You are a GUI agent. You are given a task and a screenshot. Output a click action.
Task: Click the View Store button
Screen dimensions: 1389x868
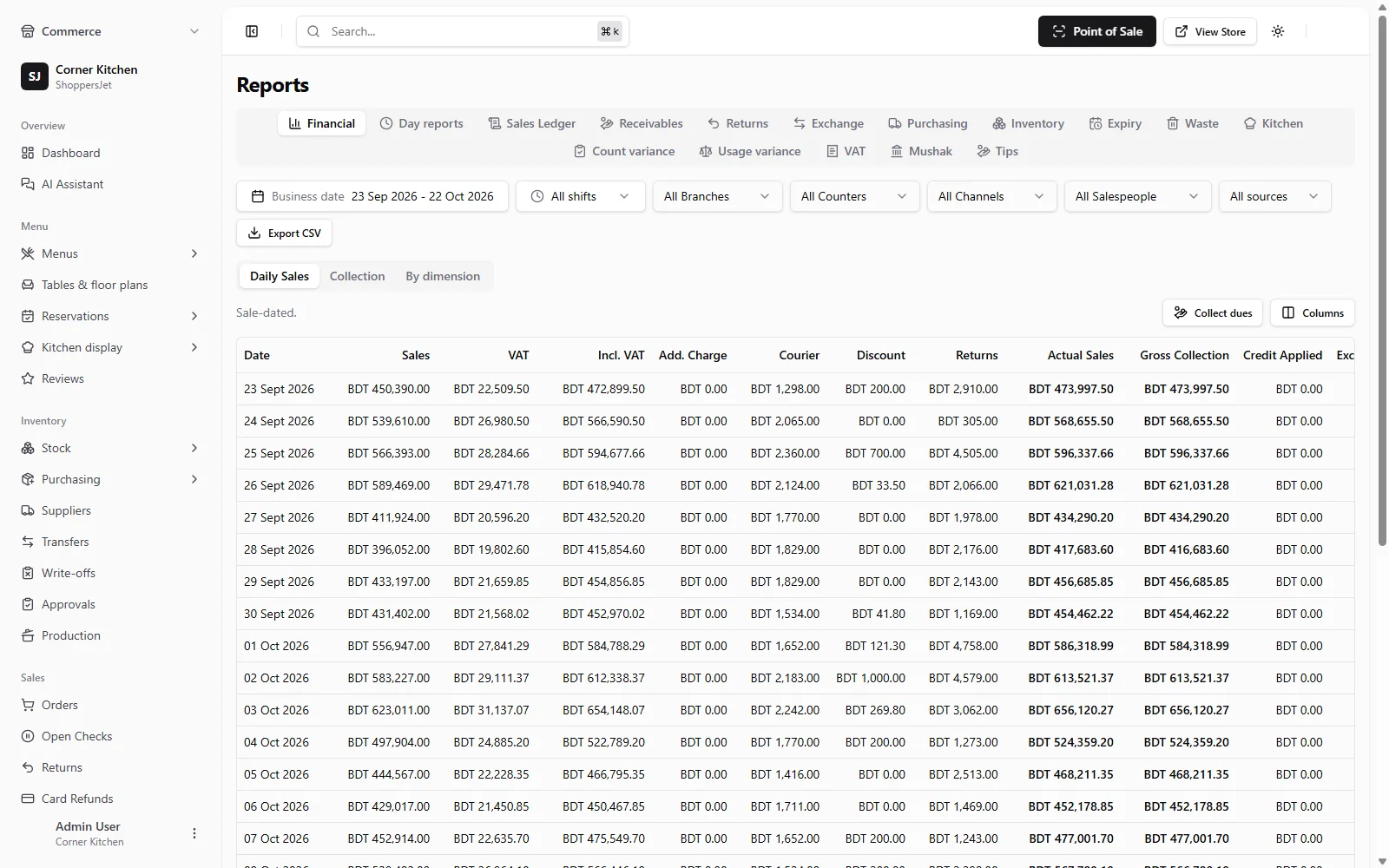(x=1210, y=31)
